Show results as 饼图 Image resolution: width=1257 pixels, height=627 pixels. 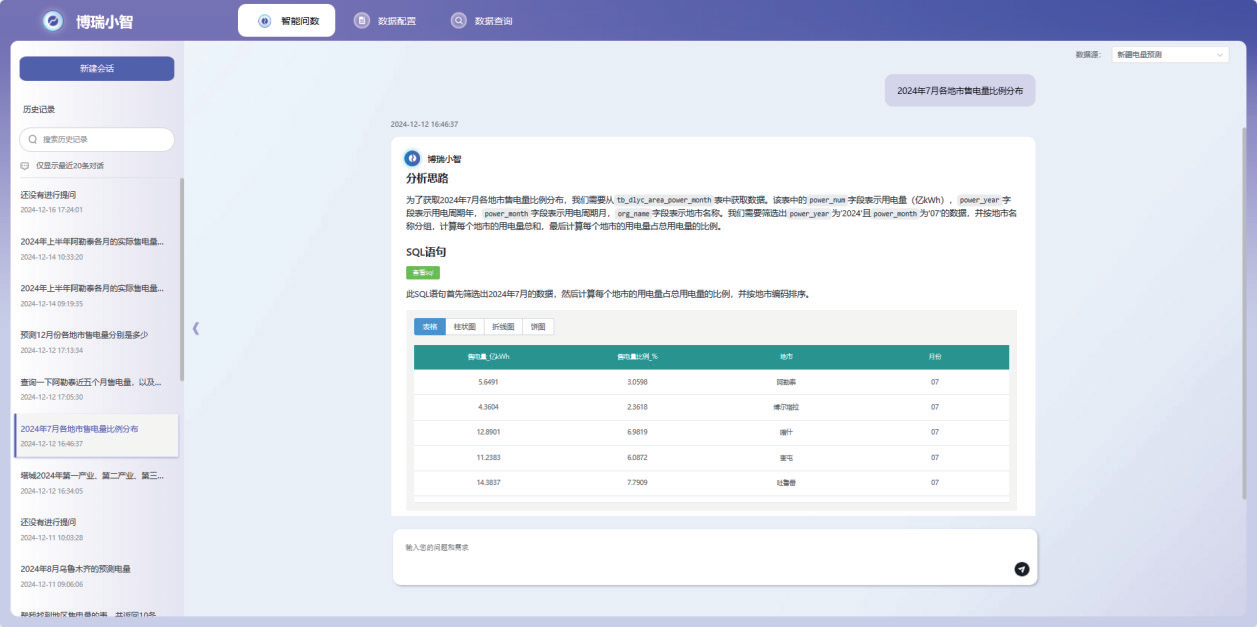(538, 327)
